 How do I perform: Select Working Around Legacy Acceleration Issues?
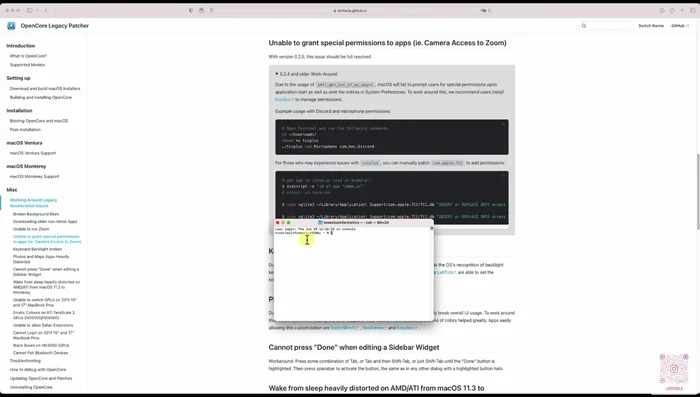pyautogui.click(x=33, y=203)
